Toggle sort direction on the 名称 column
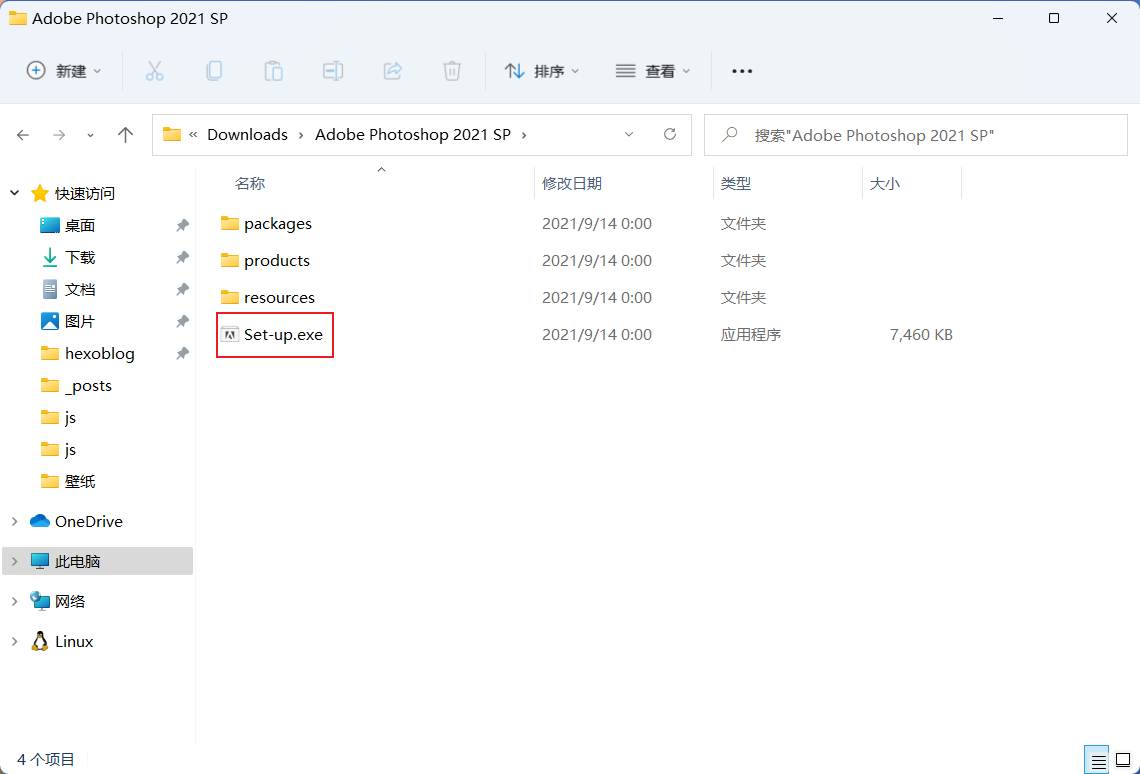Image resolution: width=1140 pixels, height=774 pixels. tap(249, 183)
